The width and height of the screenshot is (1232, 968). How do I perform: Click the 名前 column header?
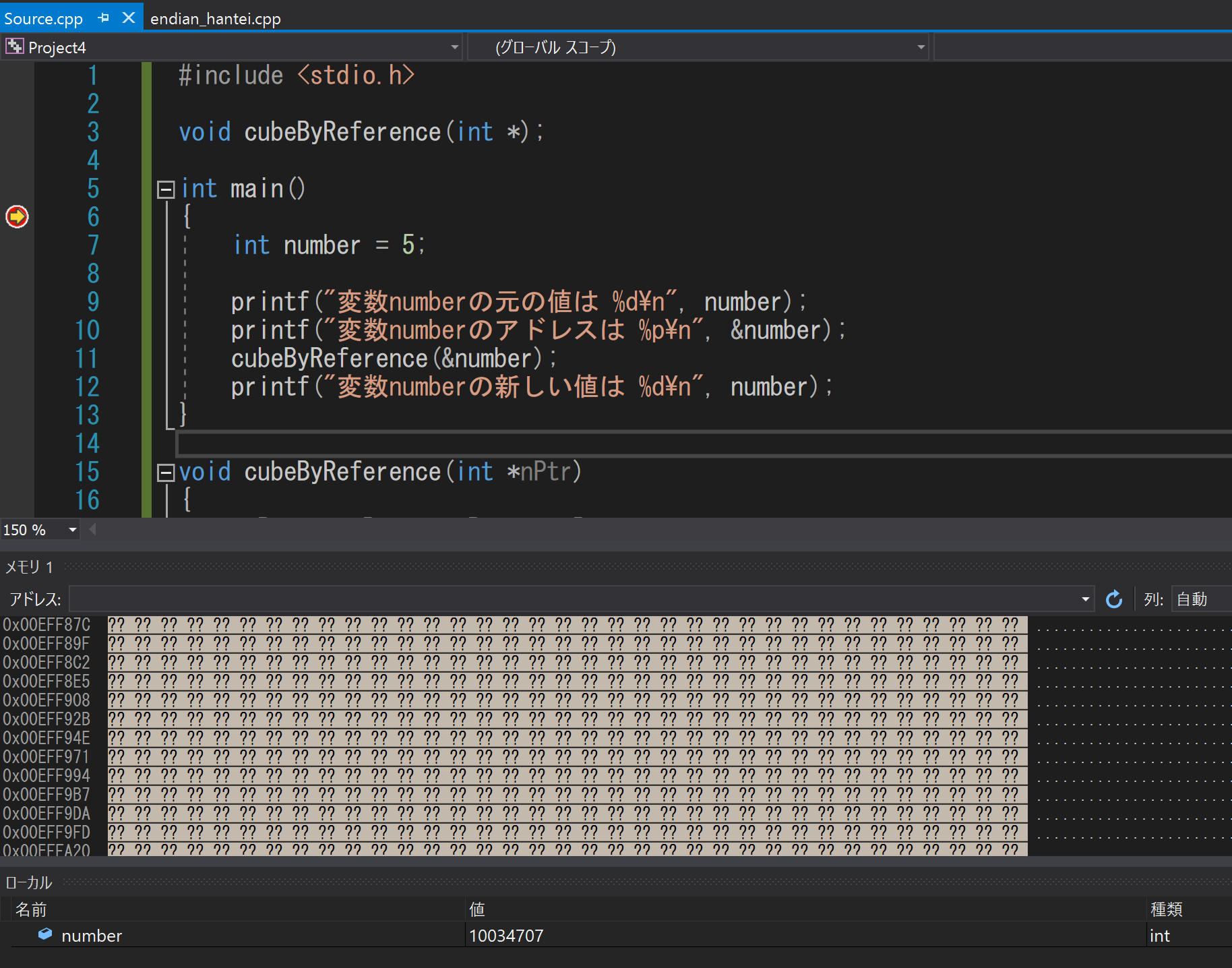(31, 909)
